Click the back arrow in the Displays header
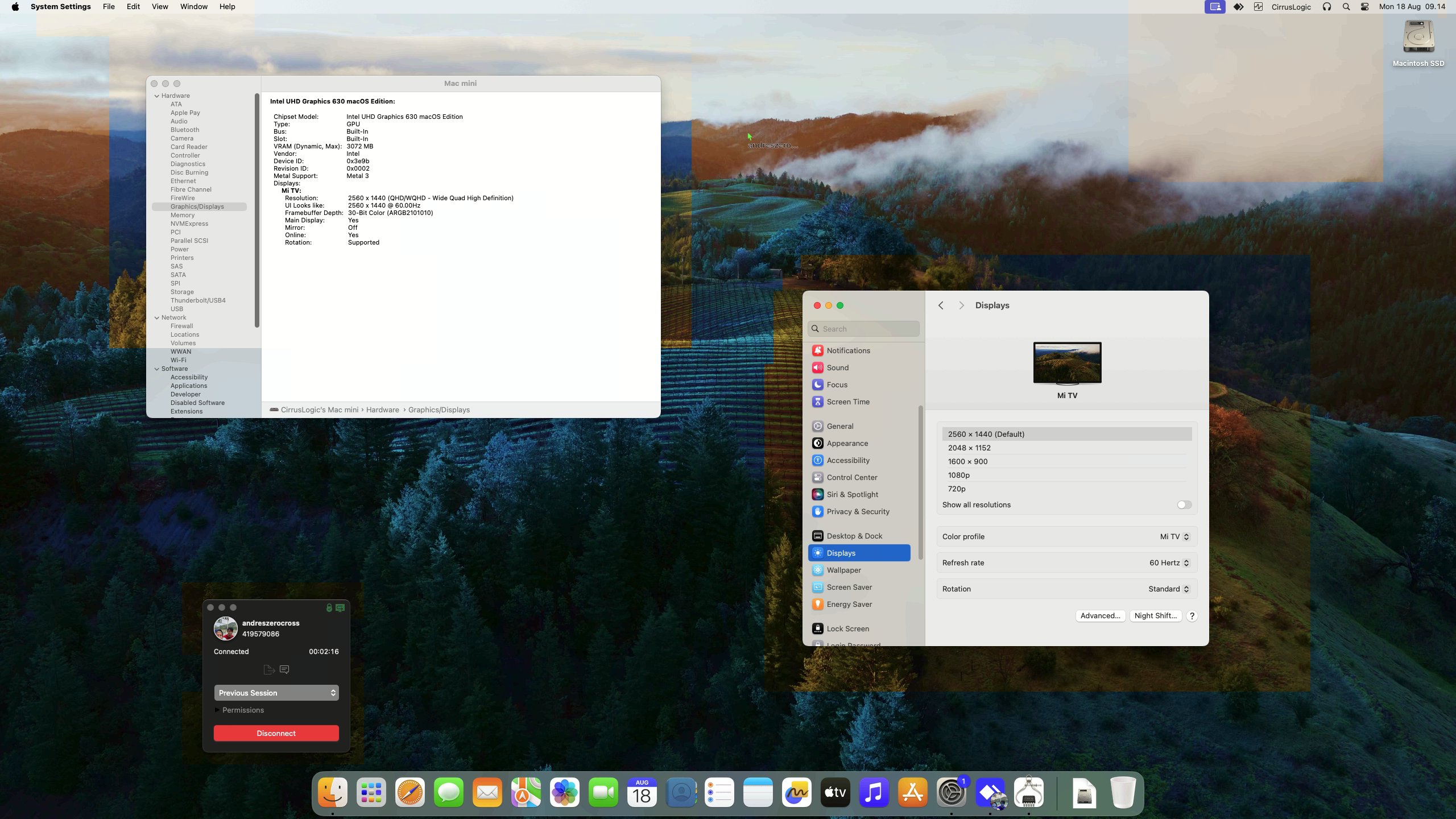Viewport: 1456px width, 819px height. (941, 305)
